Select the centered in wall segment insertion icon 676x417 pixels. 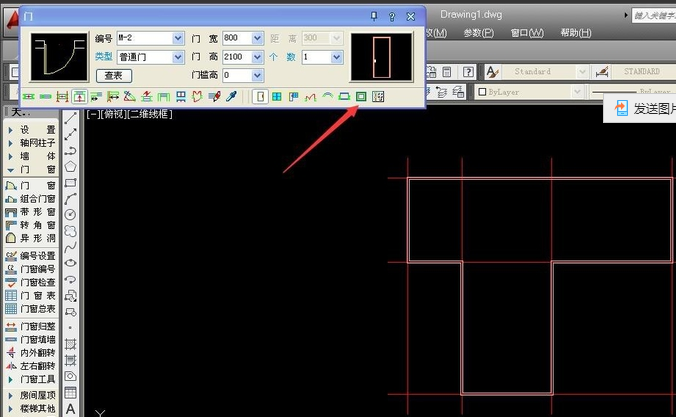coord(79,97)
